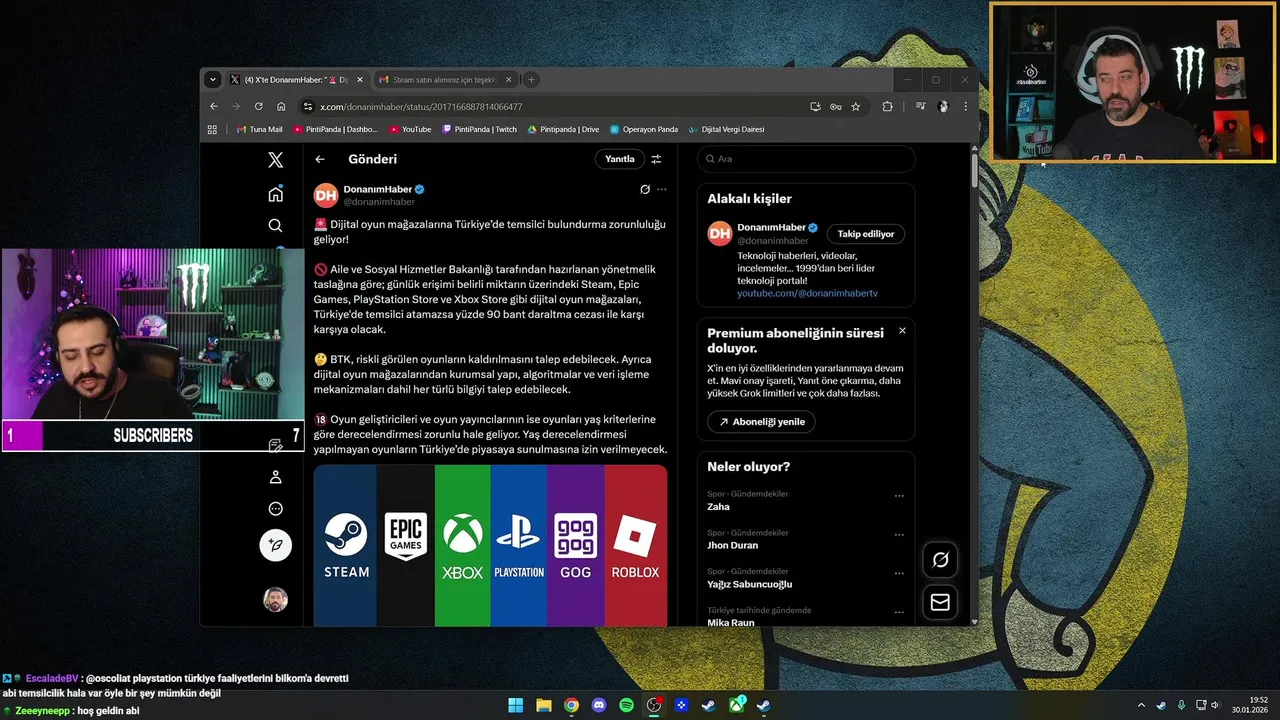
Task: Open Dijital Vergi Dairesi bookmark
Action: pyautogui.click(x=726, y=129)
